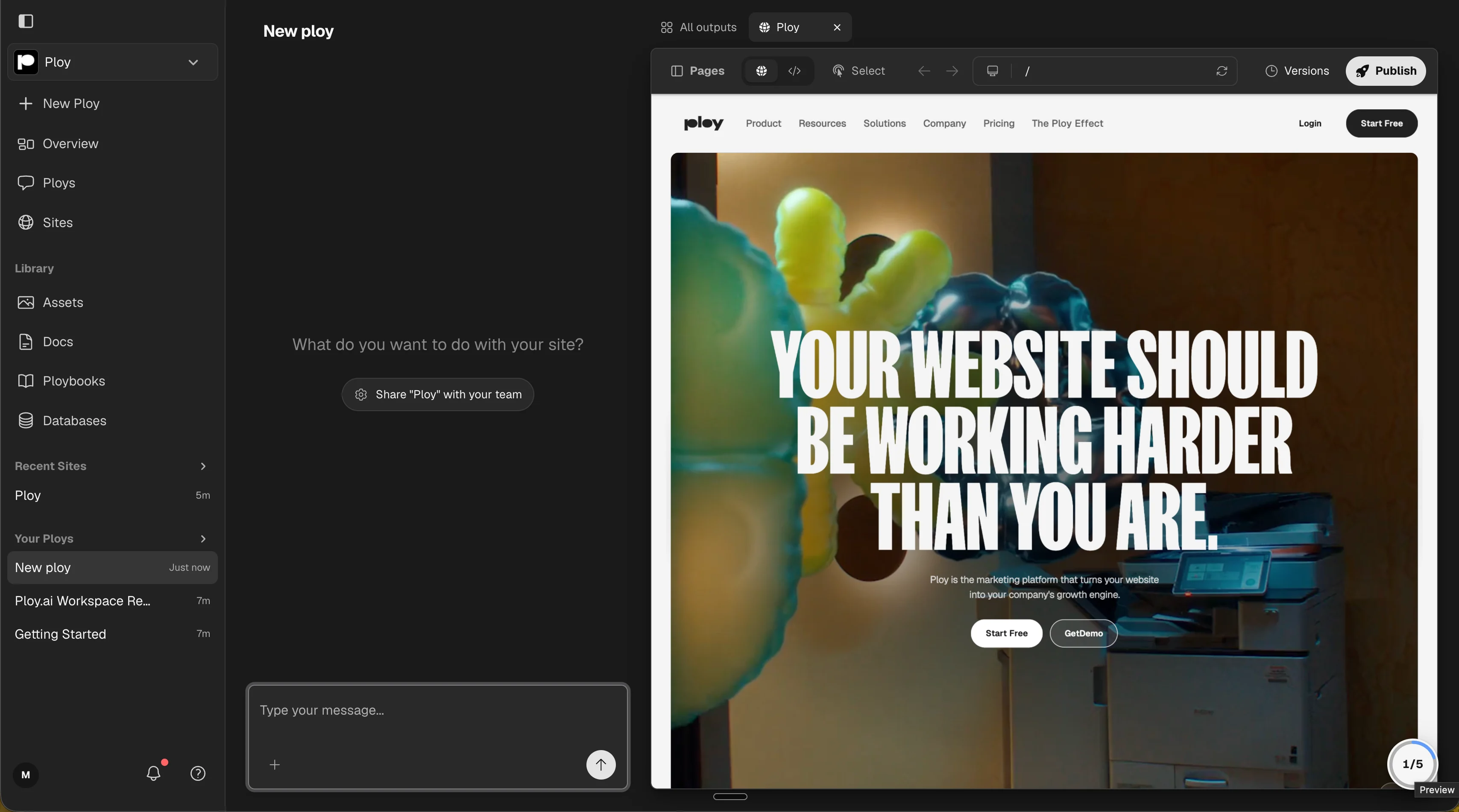Collapse the sidebar with the panel icon
Screen dimensions: 1459x812
pos(26,21)
